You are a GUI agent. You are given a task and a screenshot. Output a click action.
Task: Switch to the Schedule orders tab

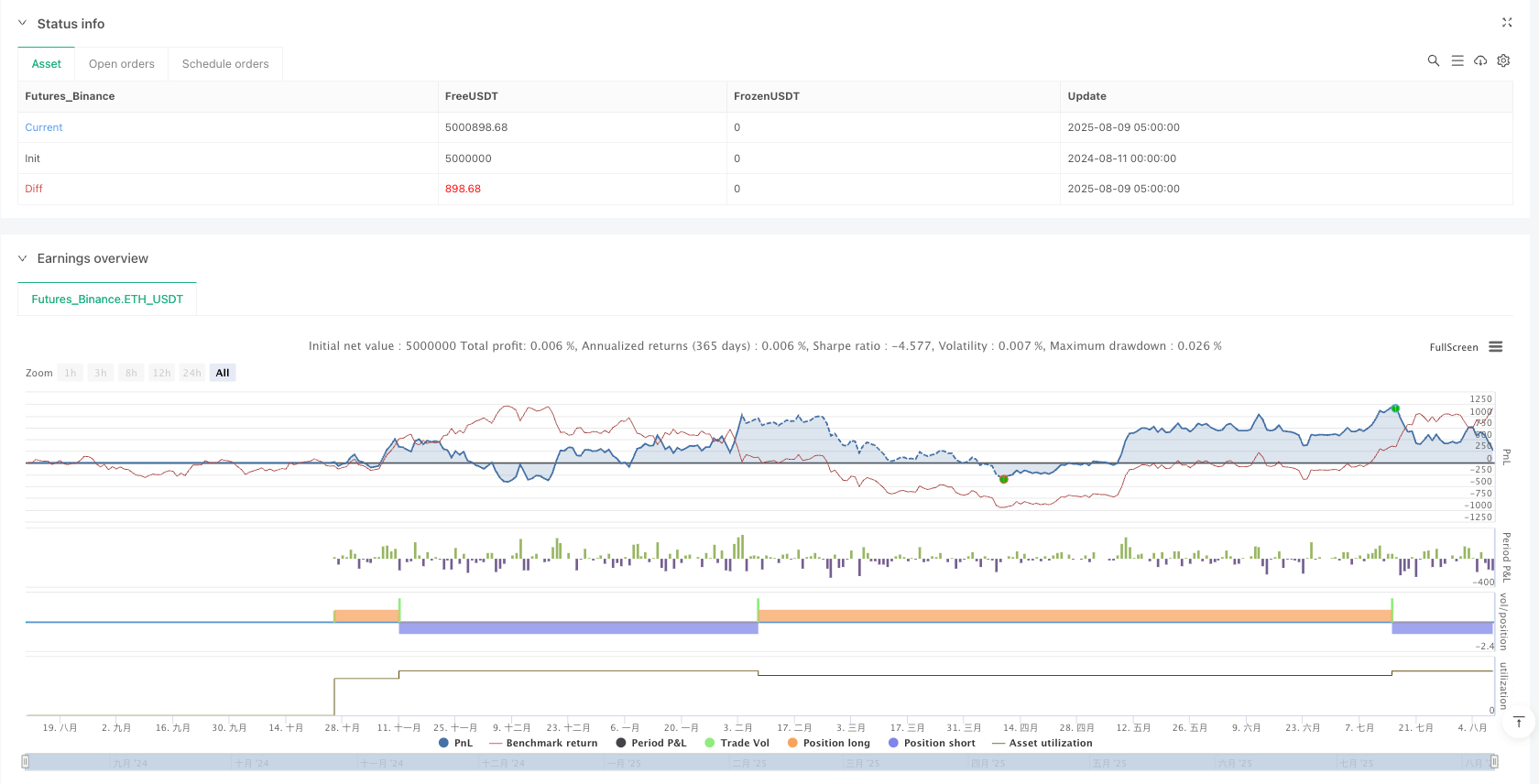tap(225, 64)
